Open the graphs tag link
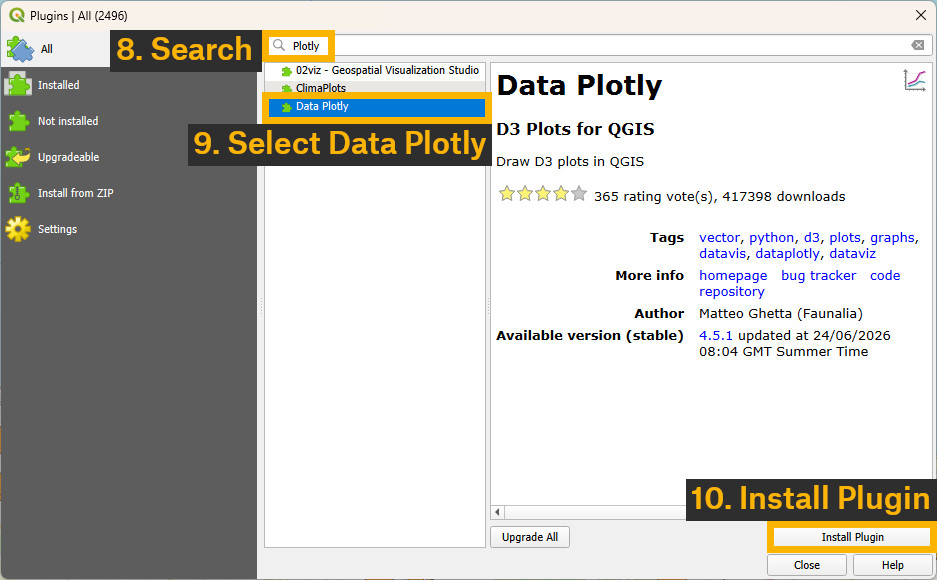 point(892,238)
